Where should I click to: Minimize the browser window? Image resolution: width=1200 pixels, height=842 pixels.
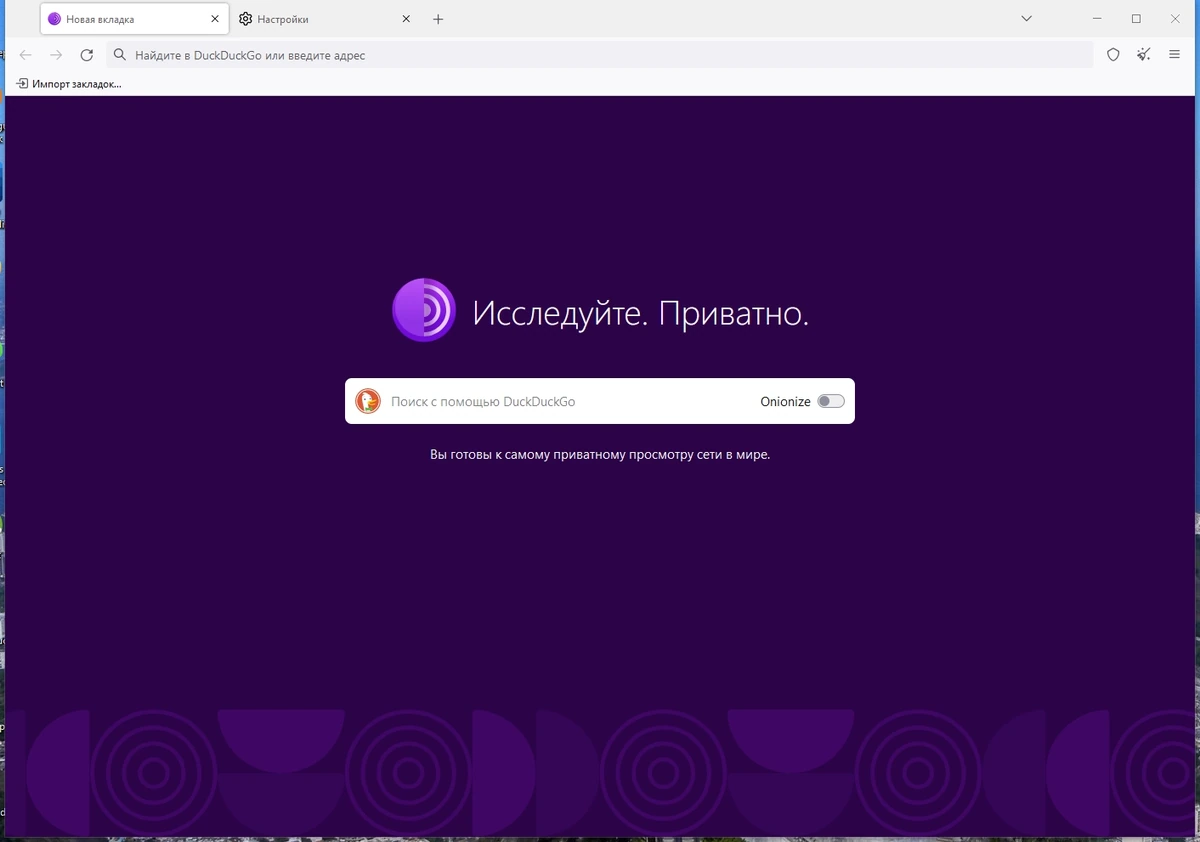tap(1098, 19)
